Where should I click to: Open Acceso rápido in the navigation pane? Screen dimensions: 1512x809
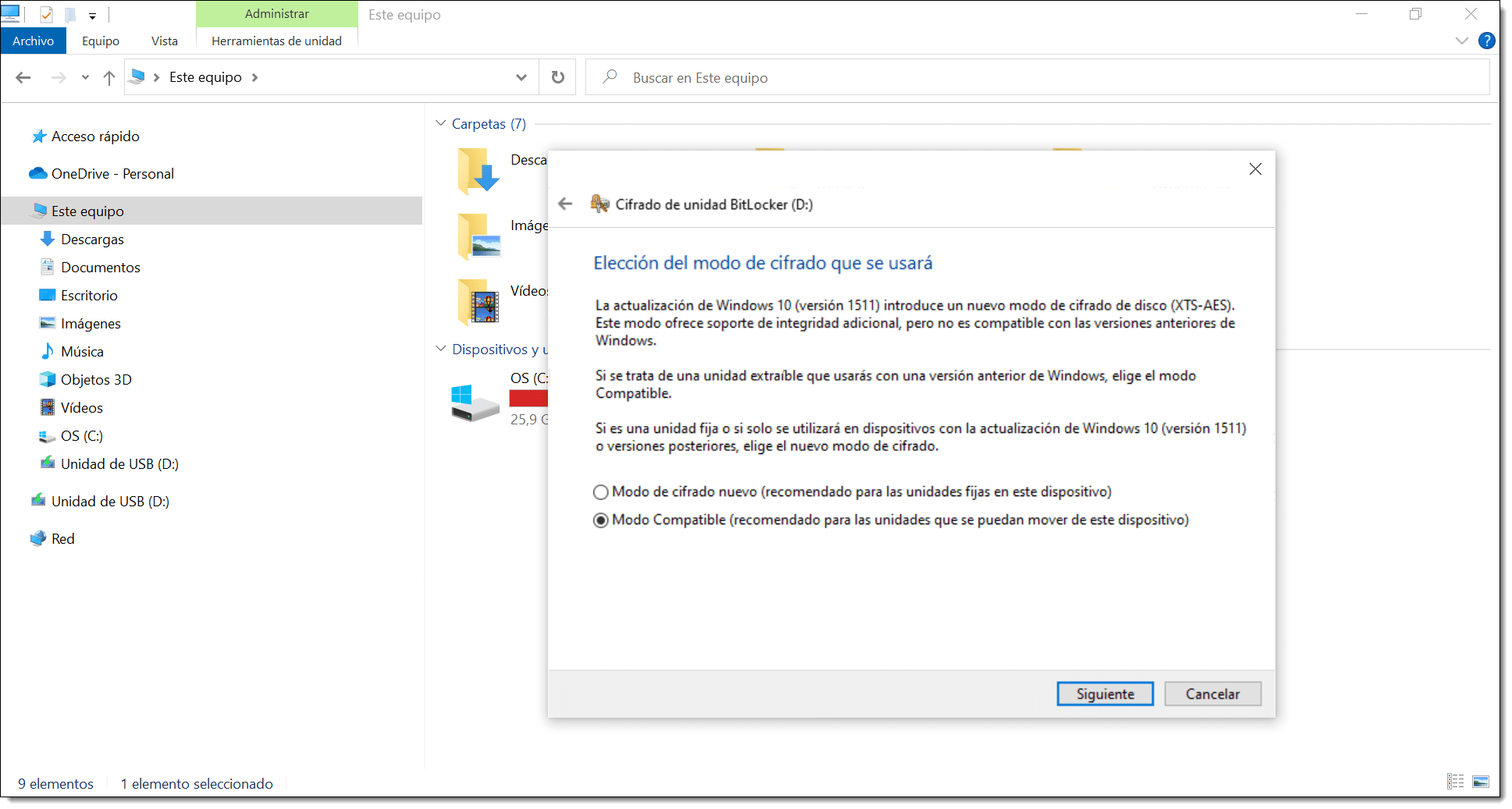click(x=95, y=137)
